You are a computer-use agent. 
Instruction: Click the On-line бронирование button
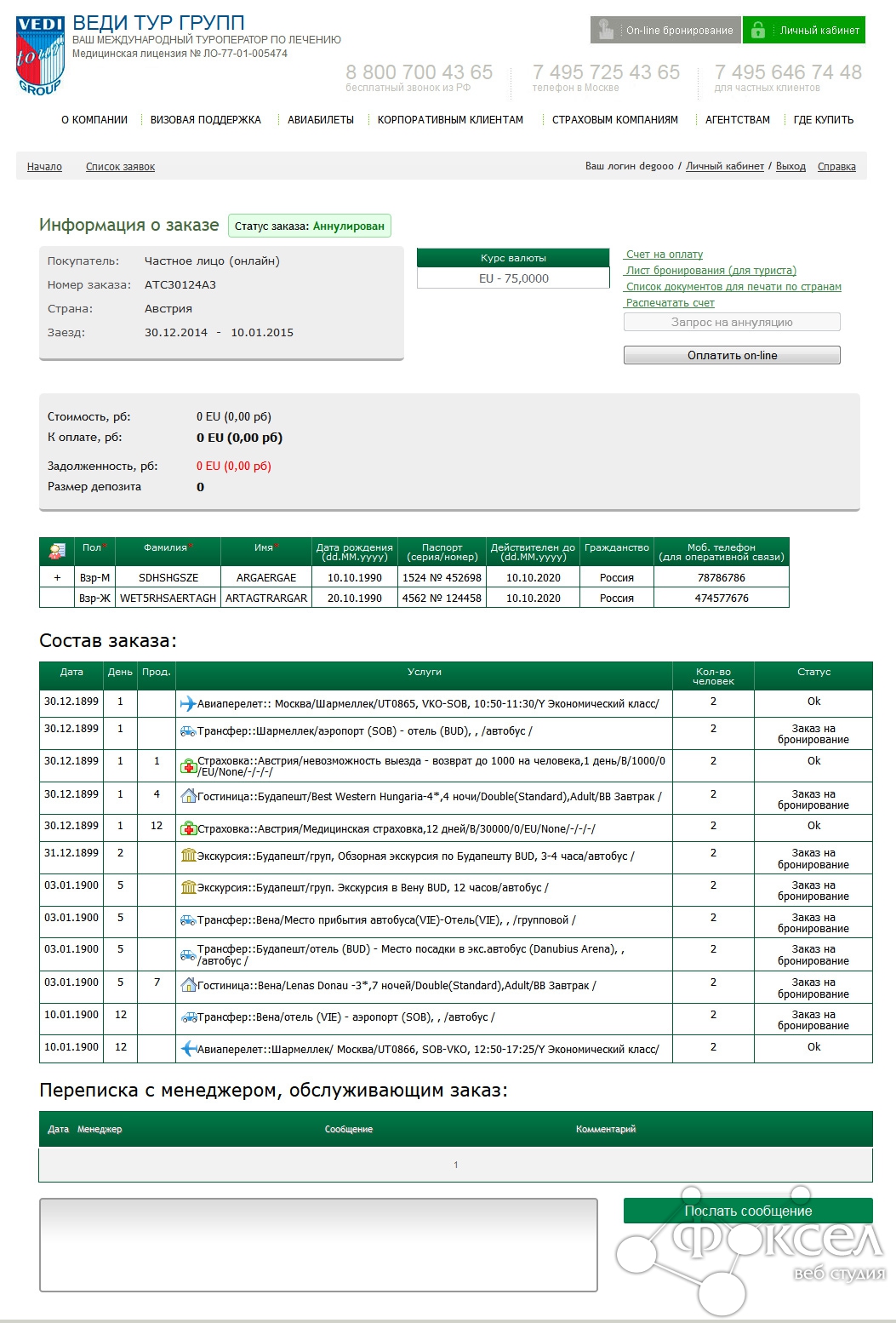point(665,30)
